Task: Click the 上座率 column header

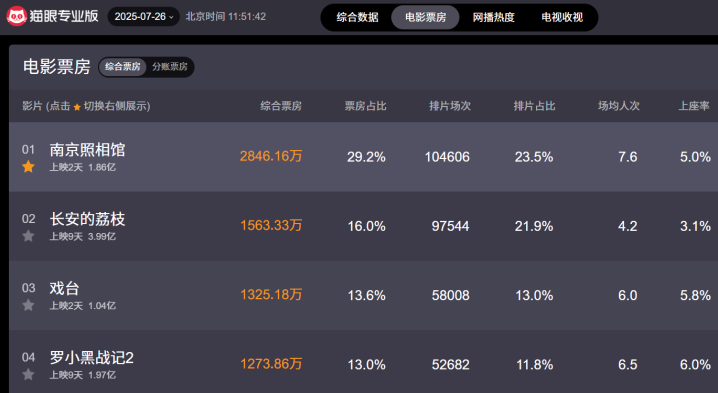Action: (x=694, y=106)
